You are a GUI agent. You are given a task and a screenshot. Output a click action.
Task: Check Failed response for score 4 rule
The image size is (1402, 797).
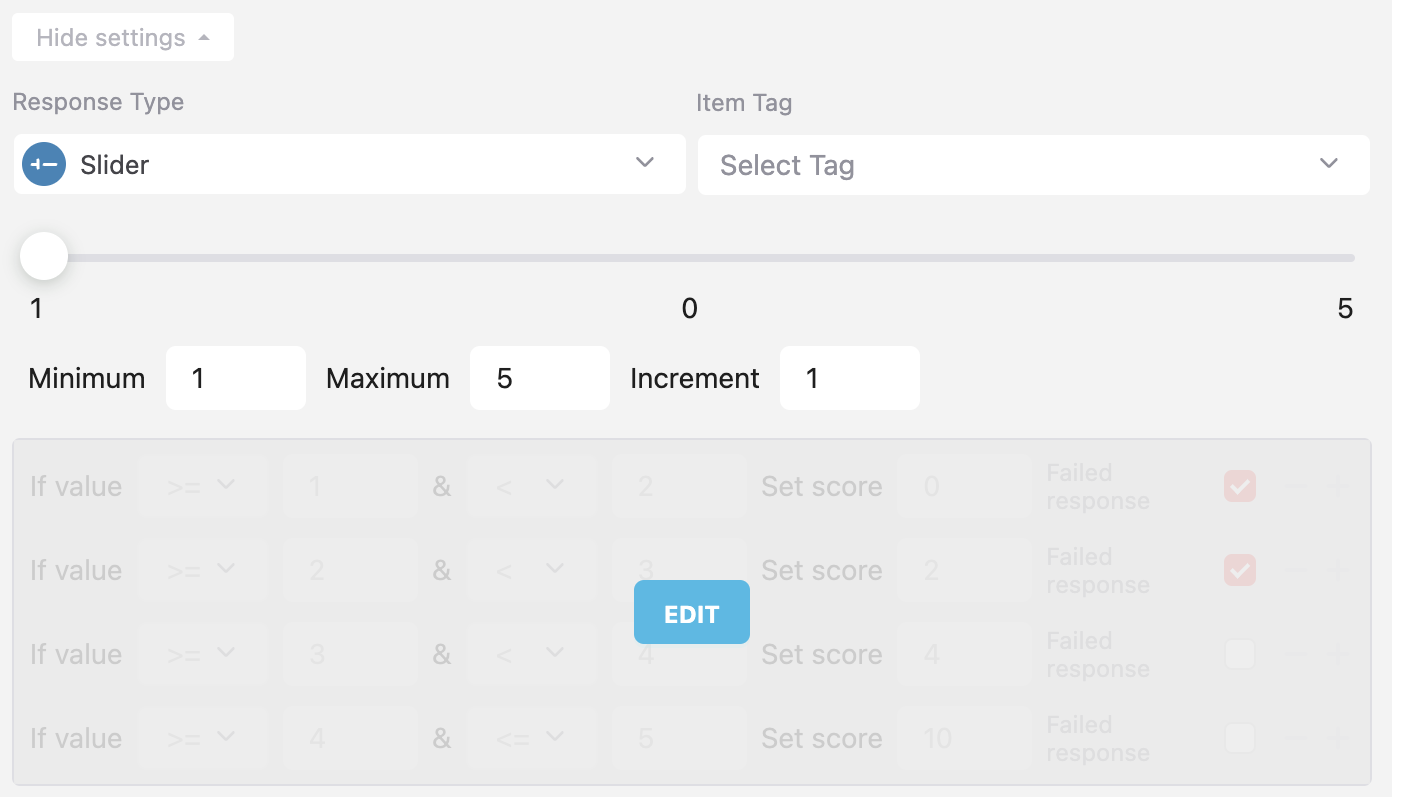tap(1240, 654)
